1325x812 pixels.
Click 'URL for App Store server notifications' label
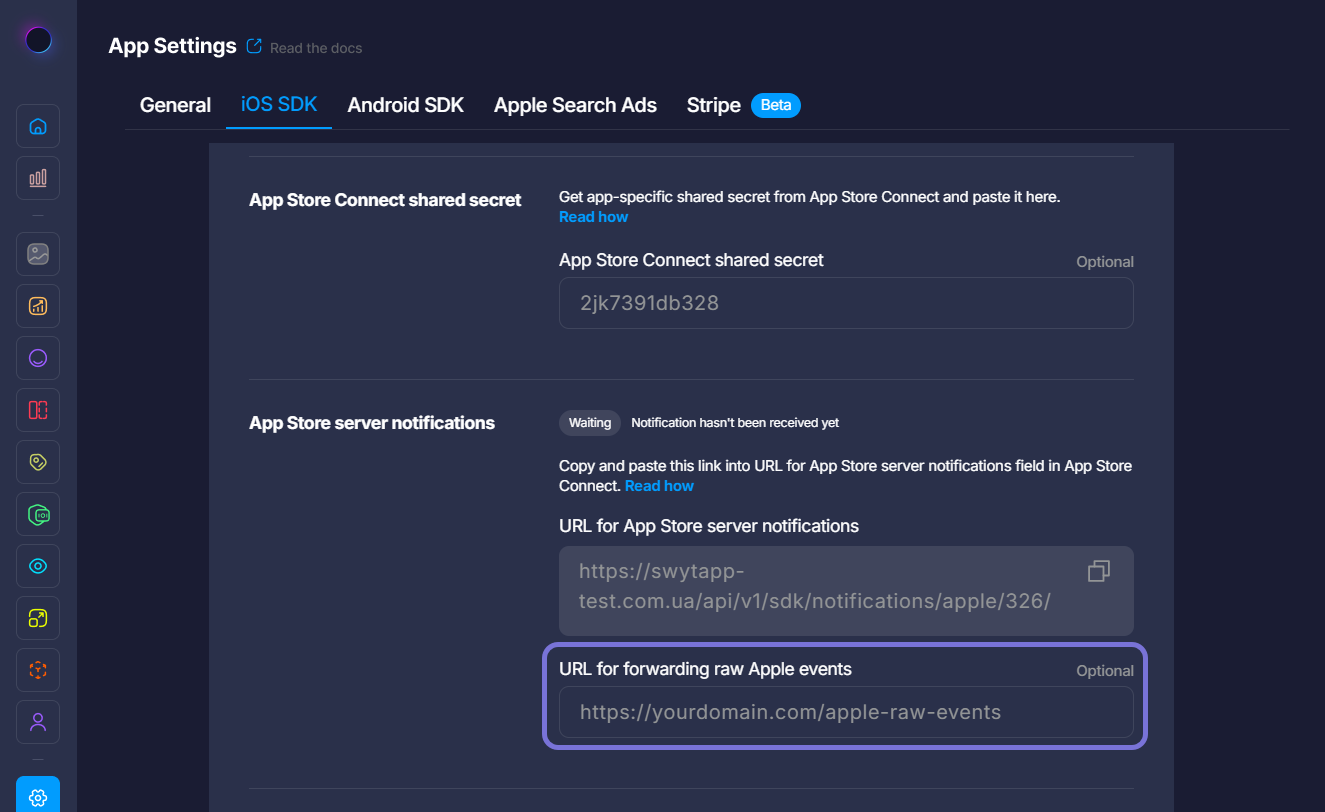[709, 526]
